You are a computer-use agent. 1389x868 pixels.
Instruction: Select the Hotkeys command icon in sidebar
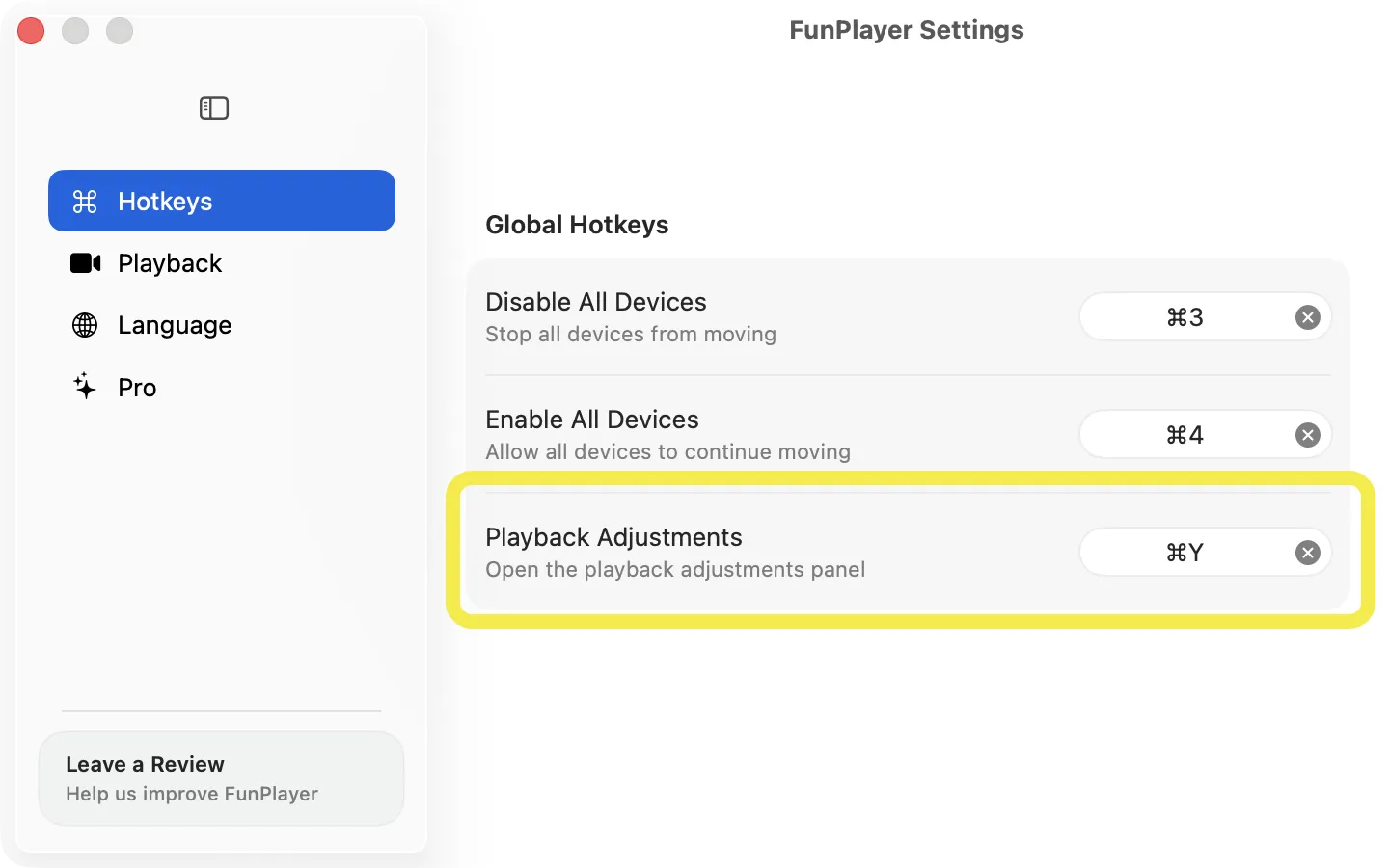(x=86, y=201)
